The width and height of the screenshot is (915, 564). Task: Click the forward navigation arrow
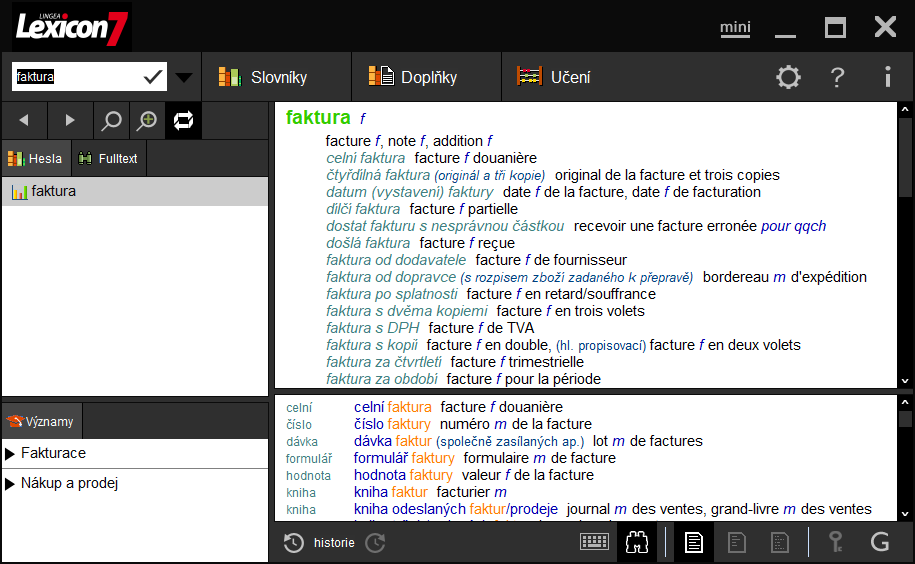tap(69, 120)
